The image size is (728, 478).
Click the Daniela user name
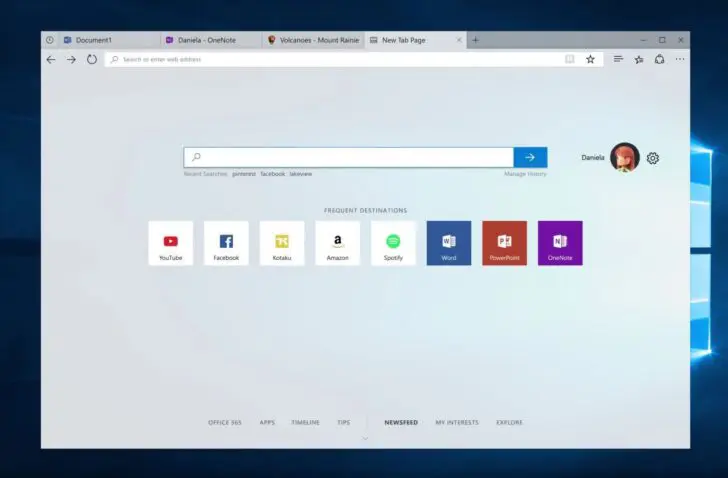click(593, 157)
